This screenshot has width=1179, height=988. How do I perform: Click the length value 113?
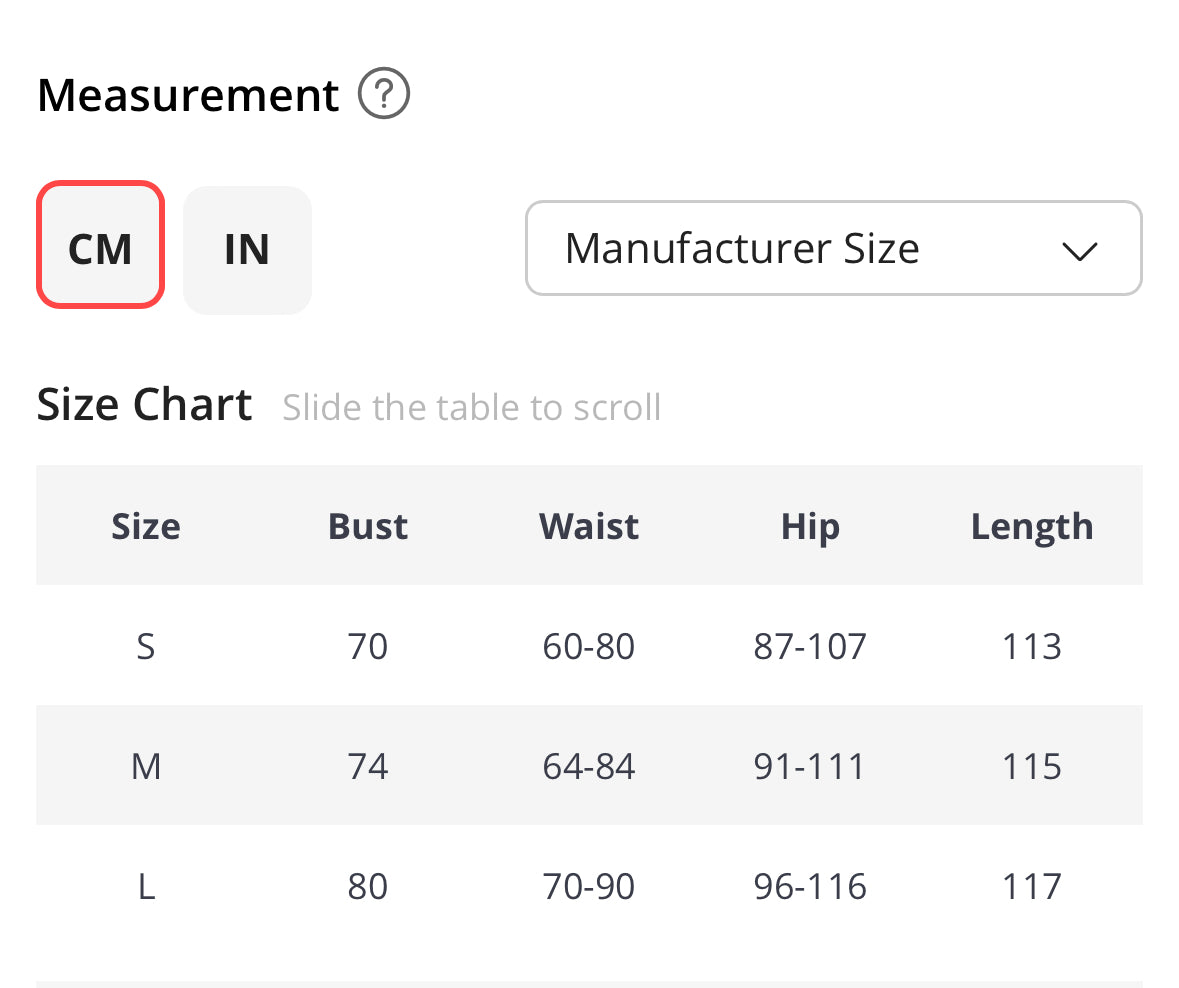1032,647
